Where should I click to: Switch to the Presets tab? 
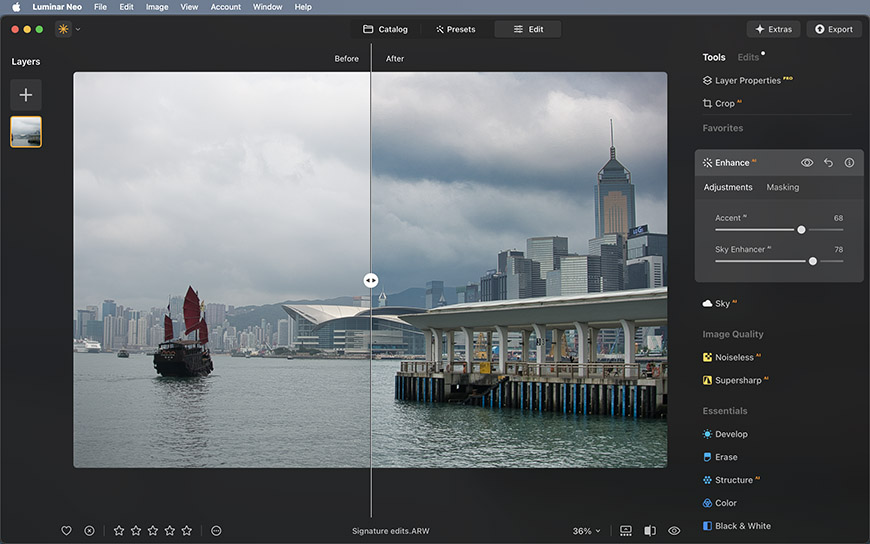pyautogui.click(x=456, y=29)
